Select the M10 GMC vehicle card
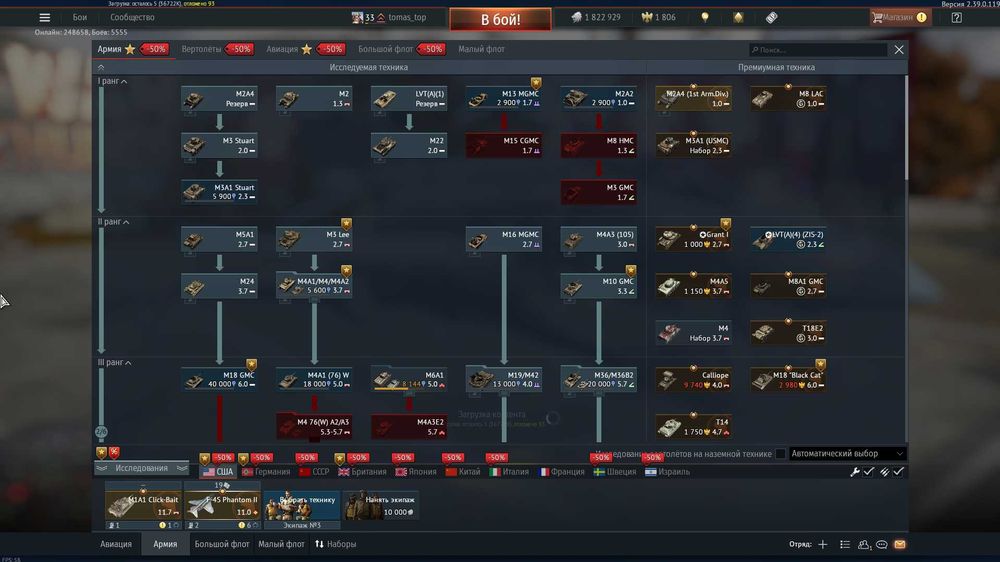 tap(599, 286)
